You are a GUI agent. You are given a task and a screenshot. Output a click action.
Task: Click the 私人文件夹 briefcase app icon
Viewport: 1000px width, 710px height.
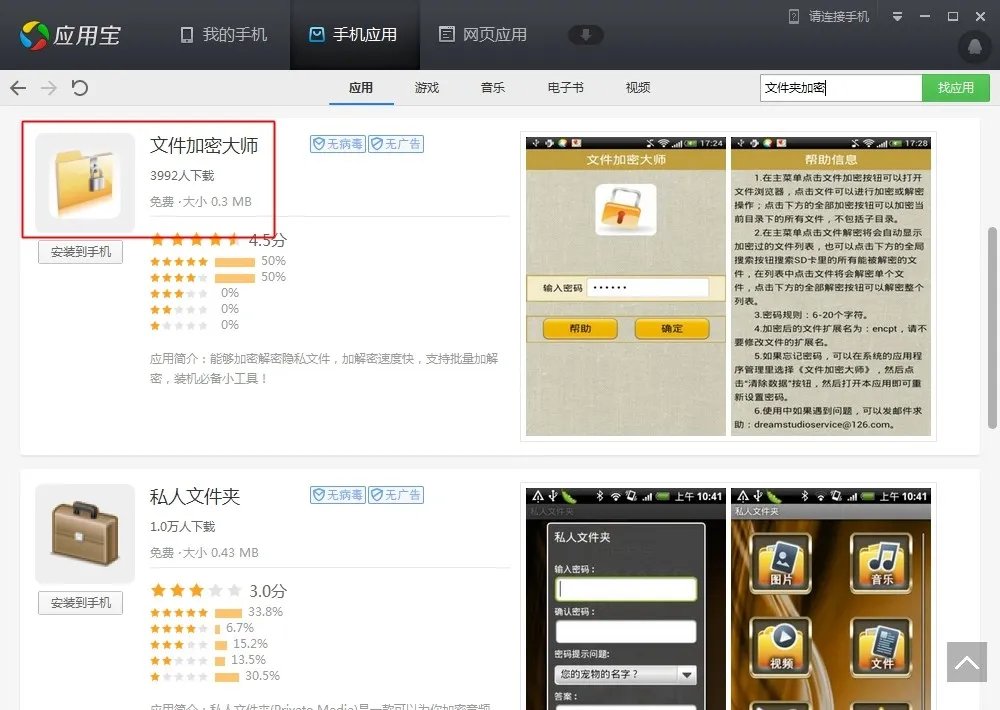[84, 532]
